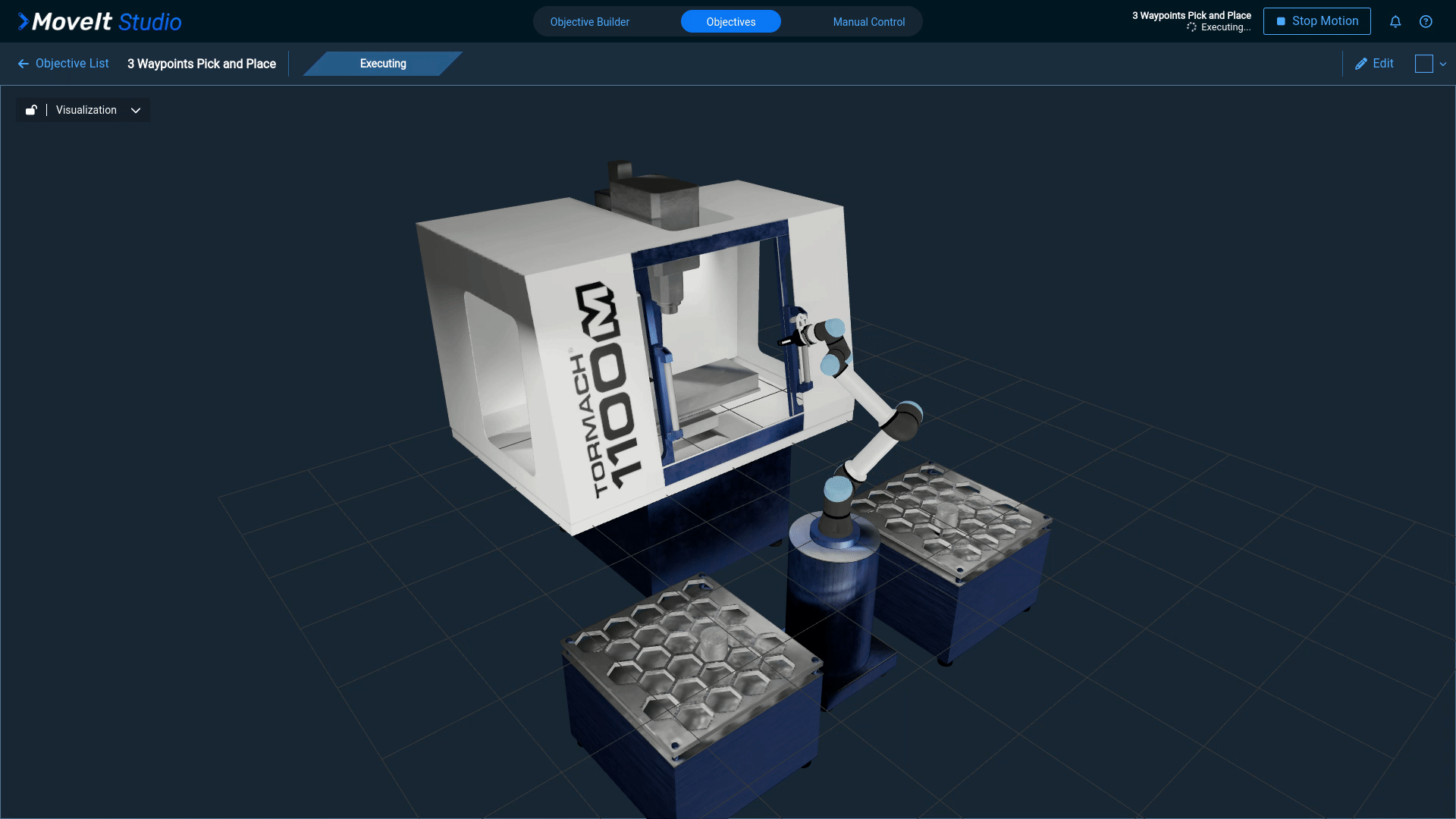Click the Executing... status in top bar
The image size is (1456, 819).
point(1219,27)
